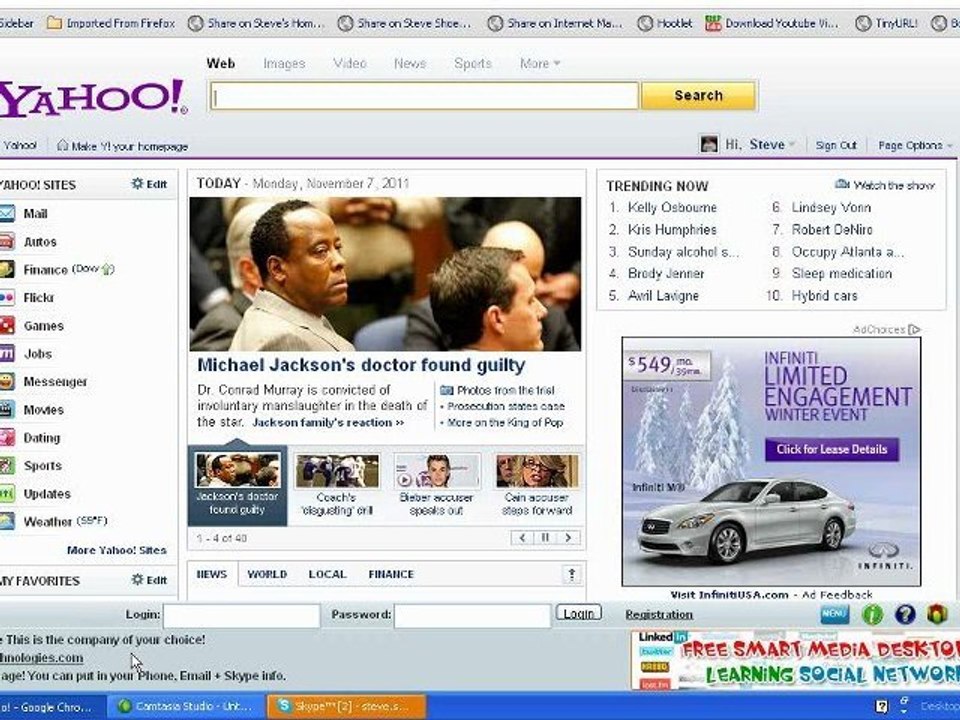
Task: Select Jackson's doctor found guilty thumbnail
Action: (x=237, y=485)
